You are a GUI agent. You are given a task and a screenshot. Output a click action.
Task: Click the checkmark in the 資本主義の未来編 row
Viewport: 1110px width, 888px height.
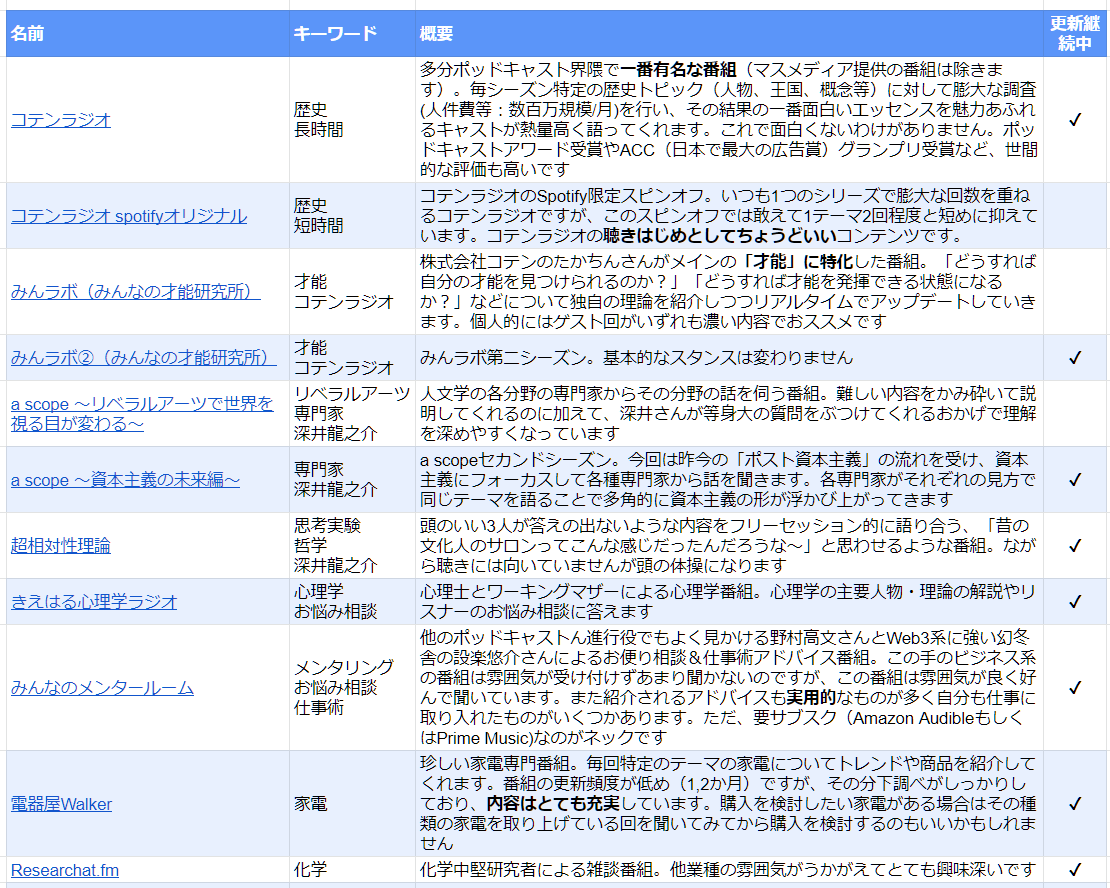[1075, 479]
